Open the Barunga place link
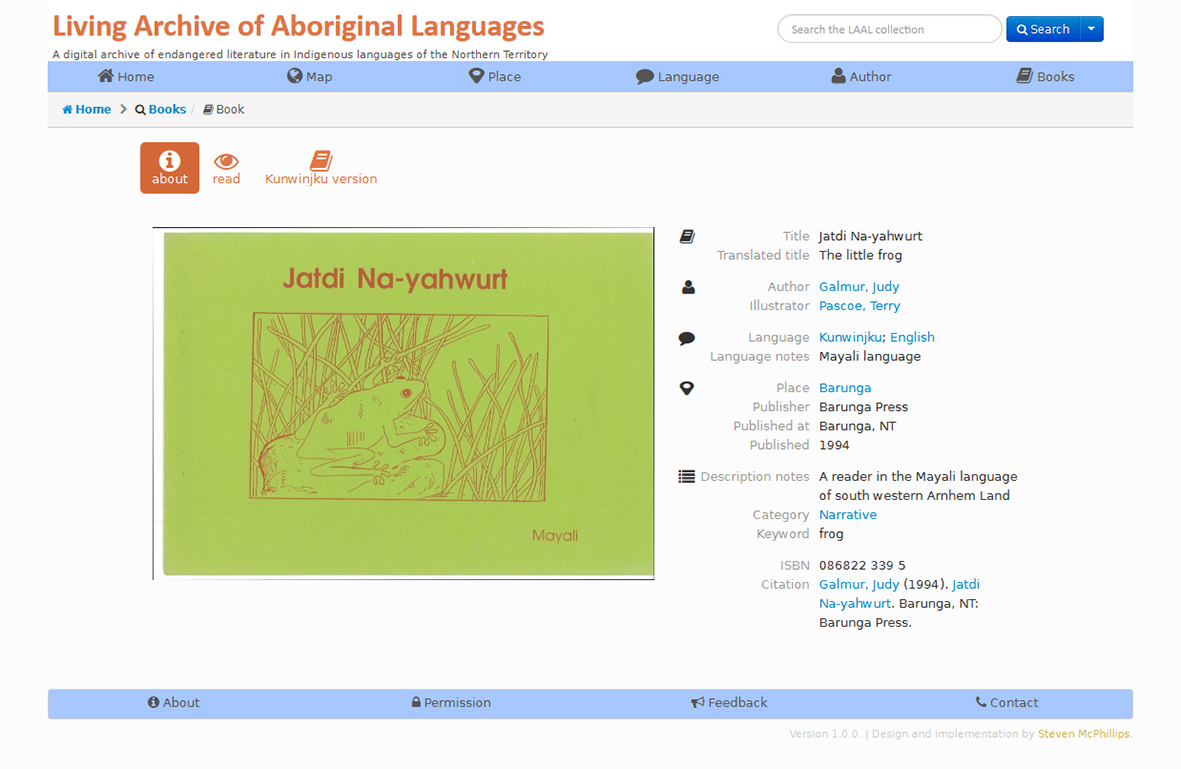The height and width of the screenshot is (769, 1181). coord(845,387)
